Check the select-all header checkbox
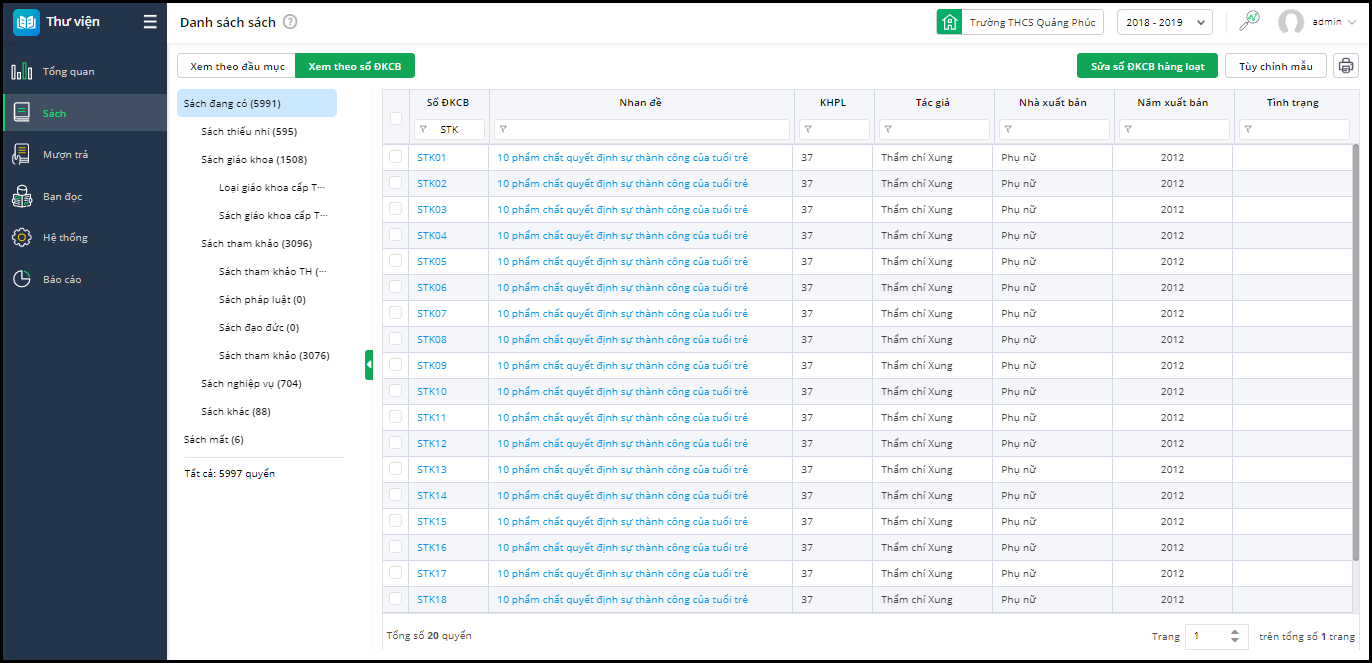 coord(395,118)
